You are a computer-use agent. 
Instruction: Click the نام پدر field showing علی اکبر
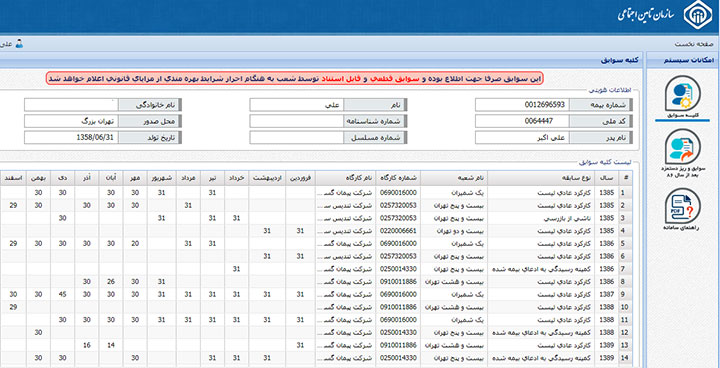[522, 137]
